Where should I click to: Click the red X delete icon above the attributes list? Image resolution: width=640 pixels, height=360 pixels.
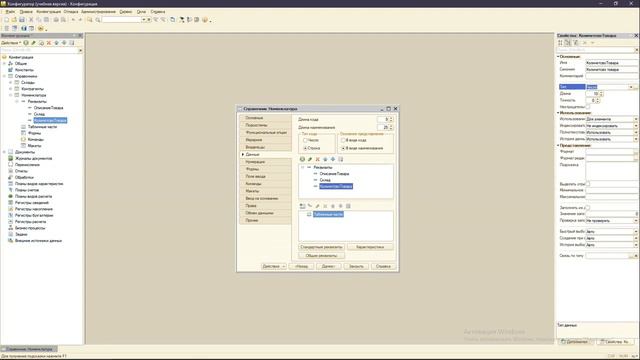click(318, 159)
